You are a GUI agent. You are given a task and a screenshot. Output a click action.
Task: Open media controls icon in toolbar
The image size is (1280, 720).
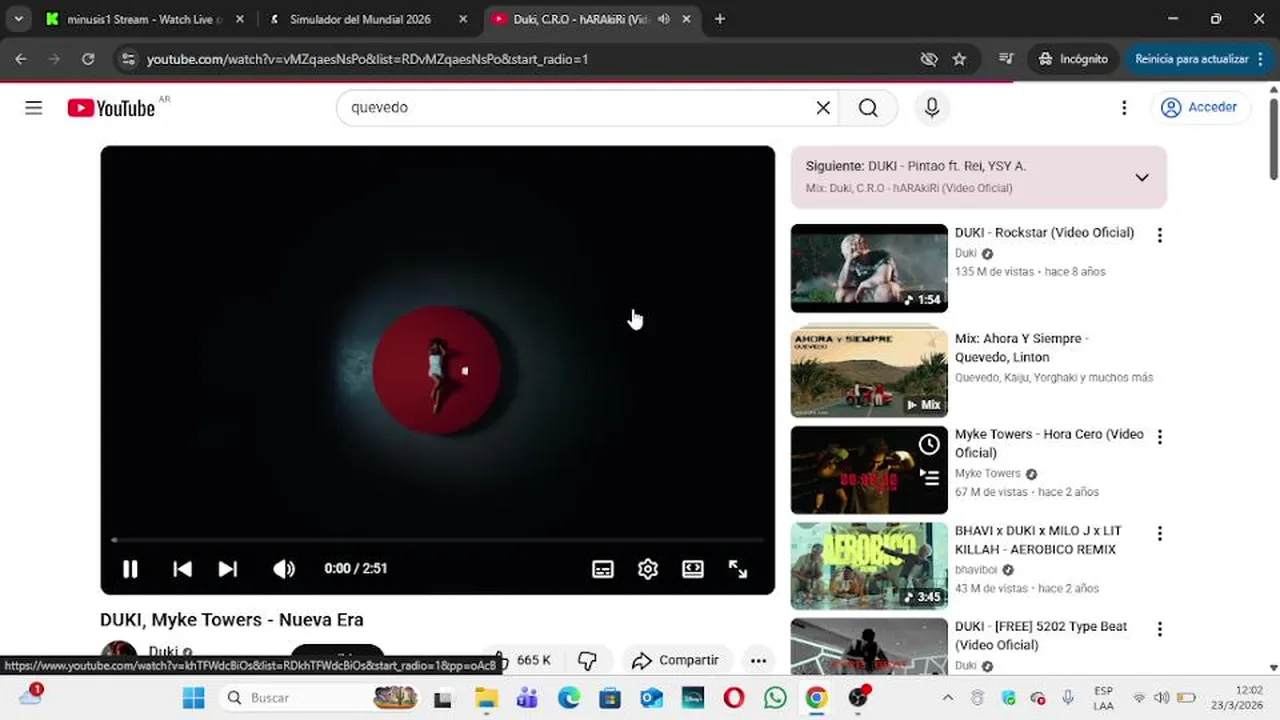click(x=1006, y=59)
